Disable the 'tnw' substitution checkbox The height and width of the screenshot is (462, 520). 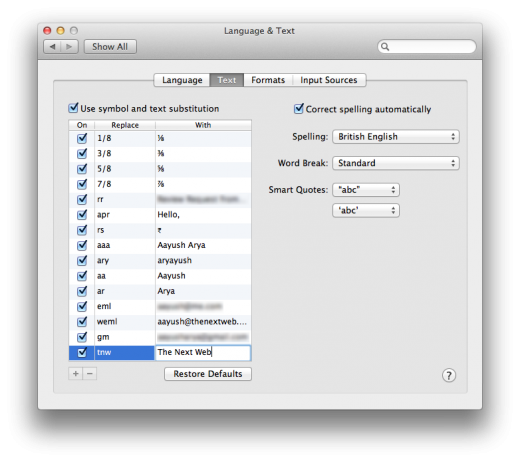[82, 352]
